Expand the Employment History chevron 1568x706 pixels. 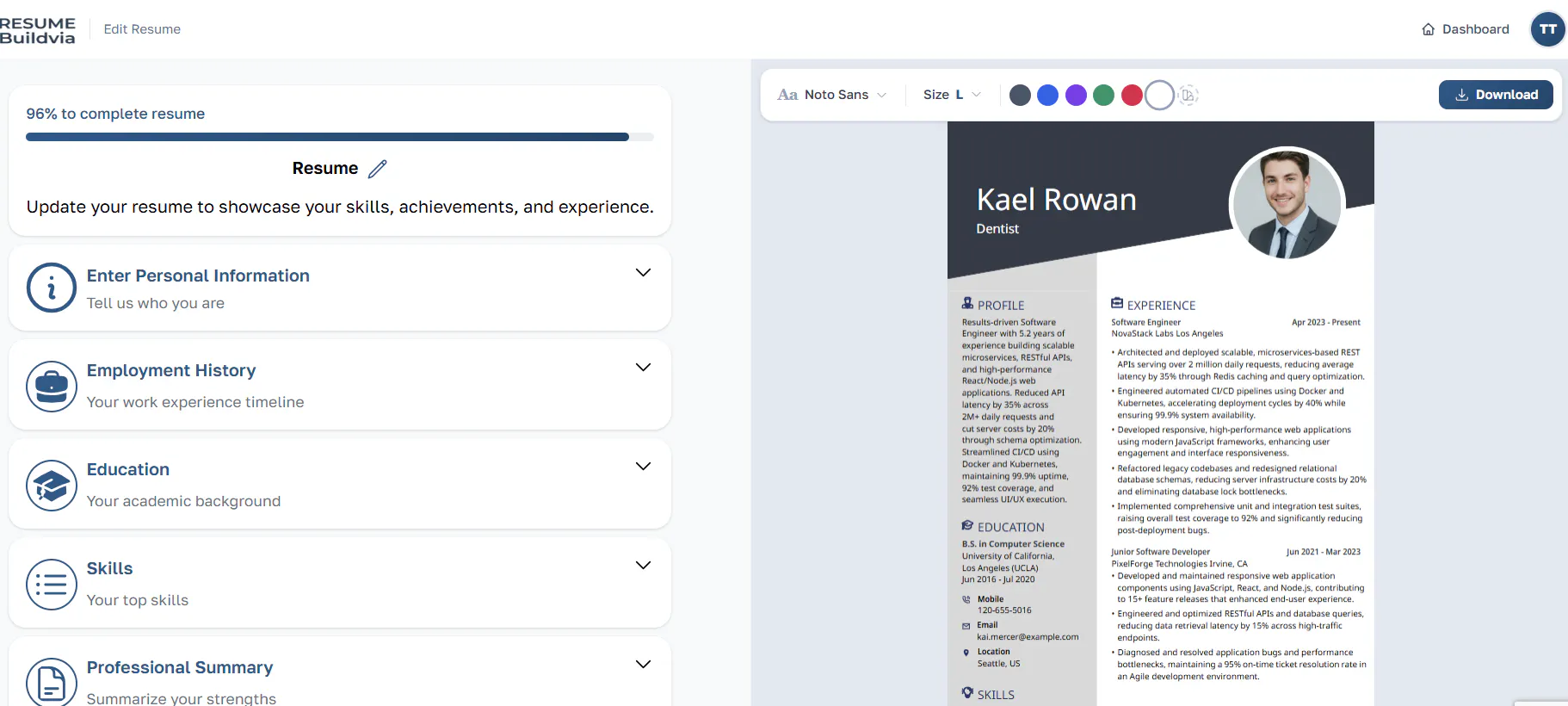pyautogui.click(x=643, y=368)
